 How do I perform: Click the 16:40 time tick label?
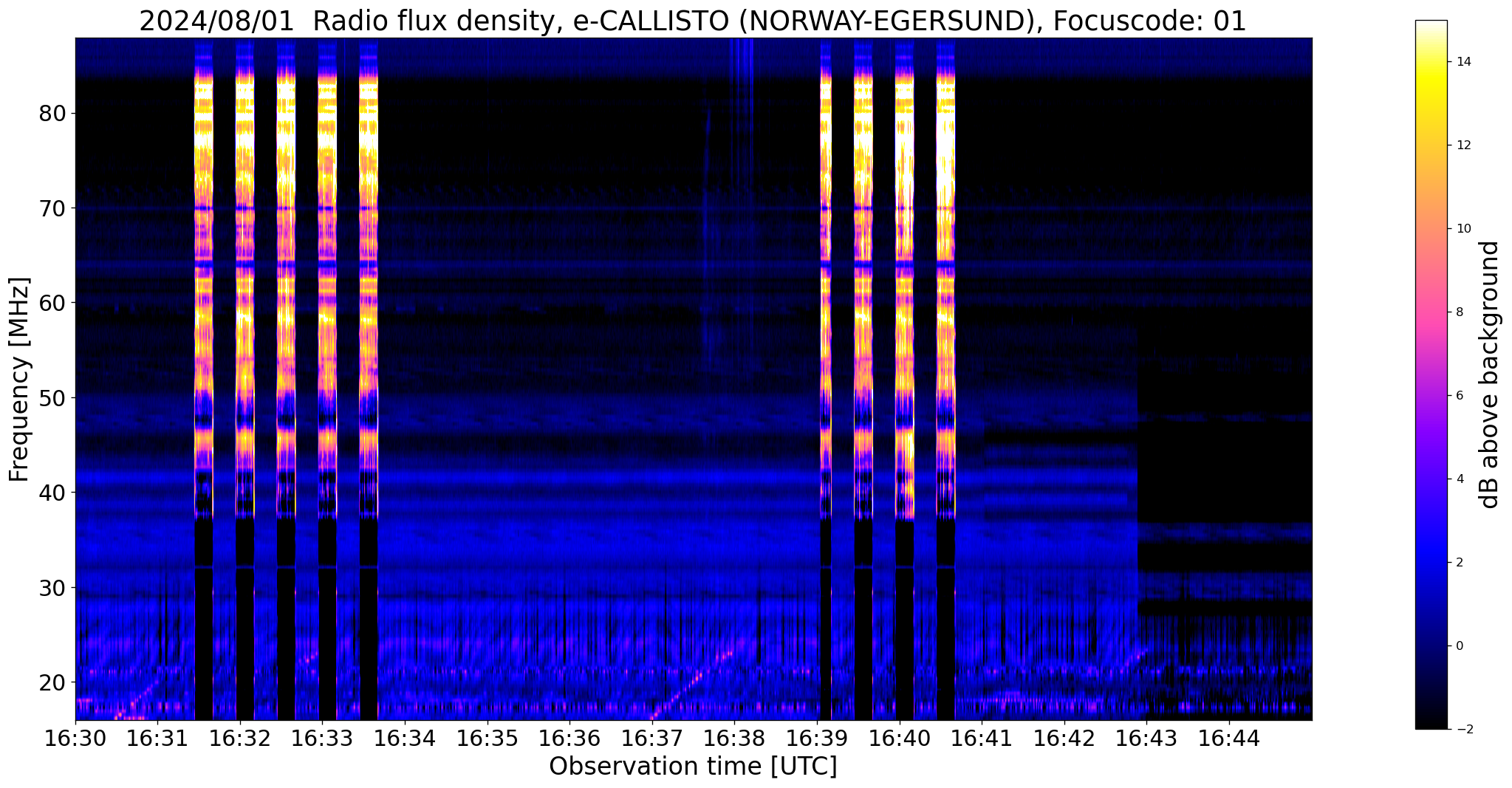pos(900,738)
